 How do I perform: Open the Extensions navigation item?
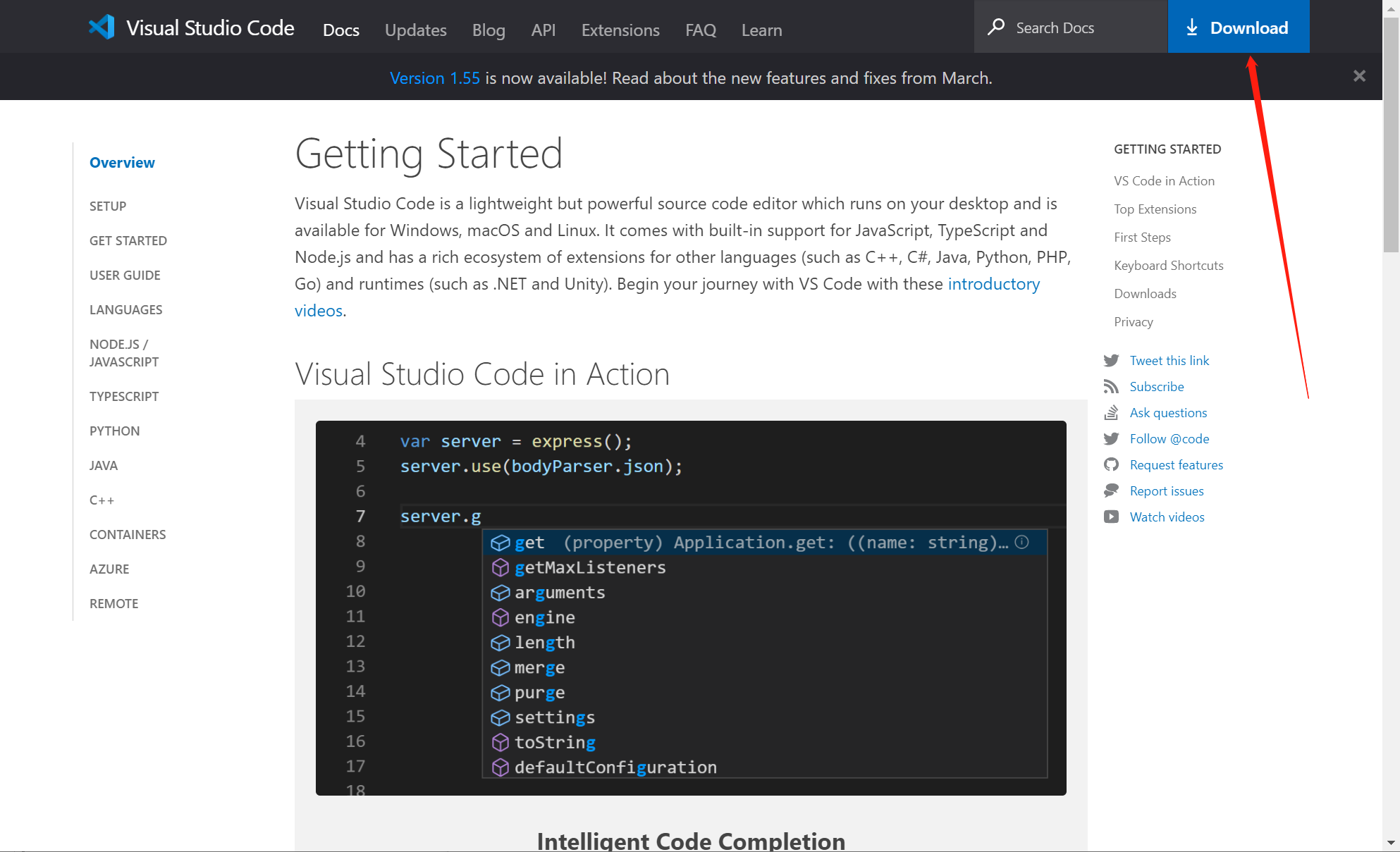click(x=620, y=30)
